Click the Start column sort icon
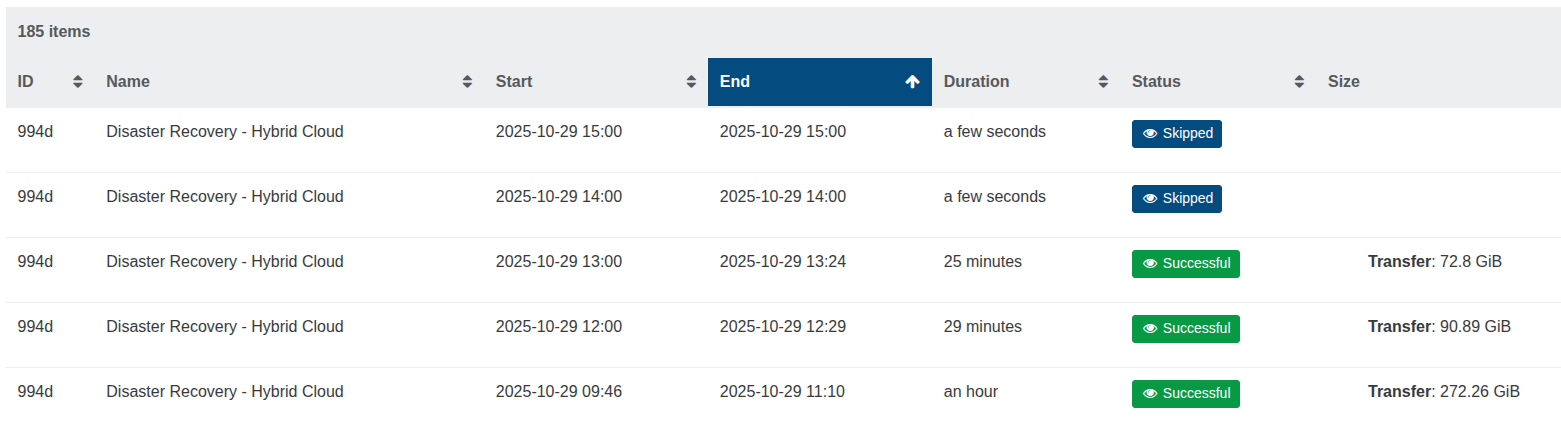The image size is (1561, 428). click(691, 82)
